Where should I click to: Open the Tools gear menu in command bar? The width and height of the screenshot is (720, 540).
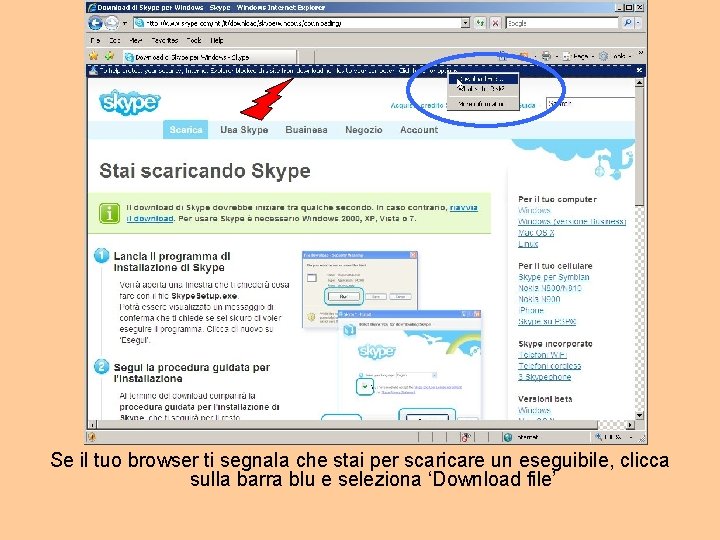[x=613, y=56]
